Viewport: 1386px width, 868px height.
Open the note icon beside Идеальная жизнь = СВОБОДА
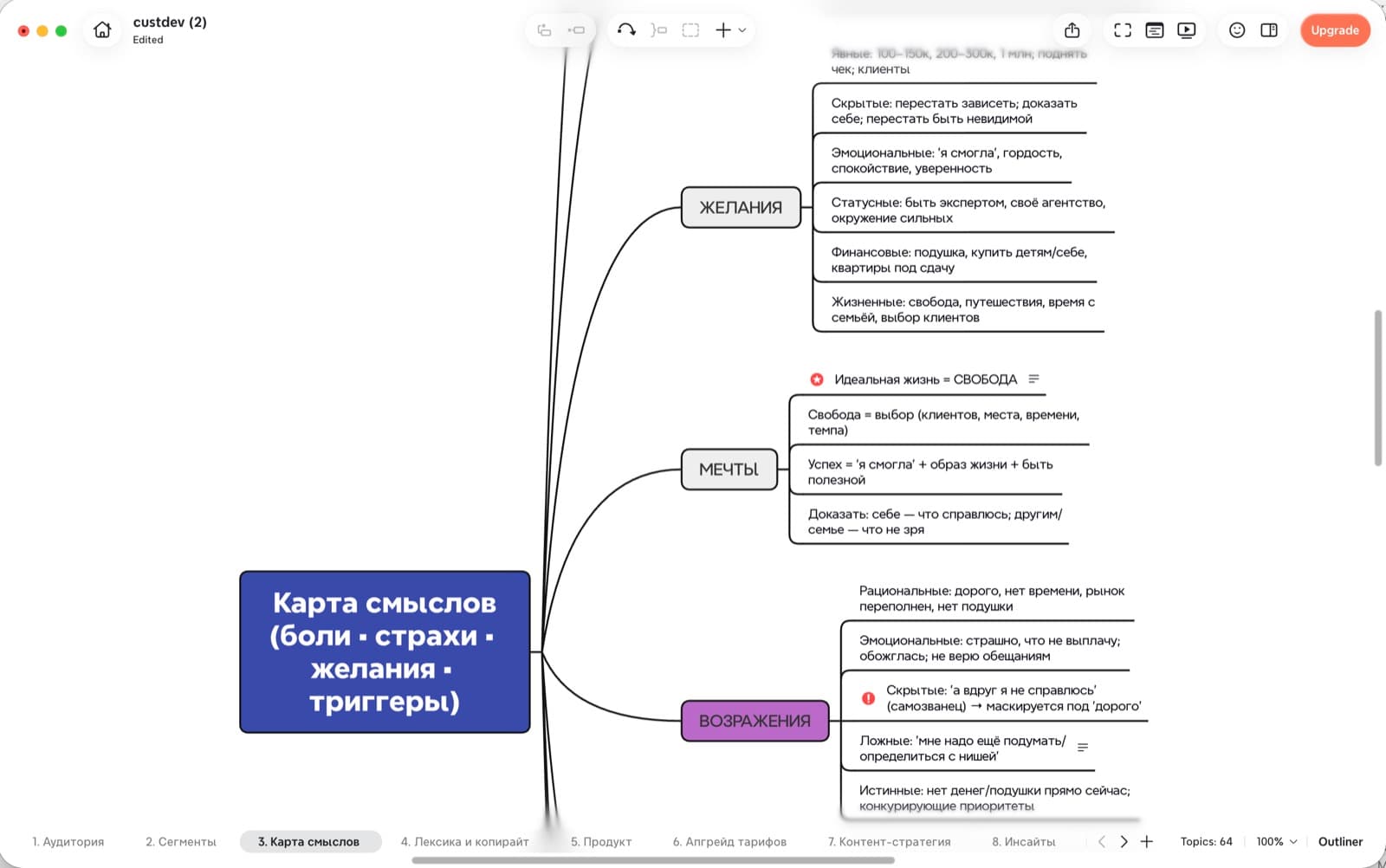[1033, 379]
